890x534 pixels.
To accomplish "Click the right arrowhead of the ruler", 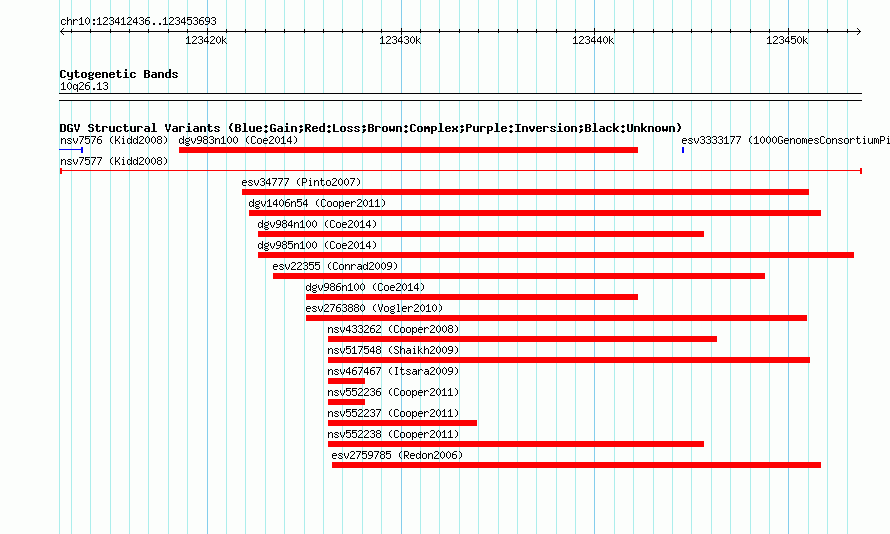I will (859, 32).
